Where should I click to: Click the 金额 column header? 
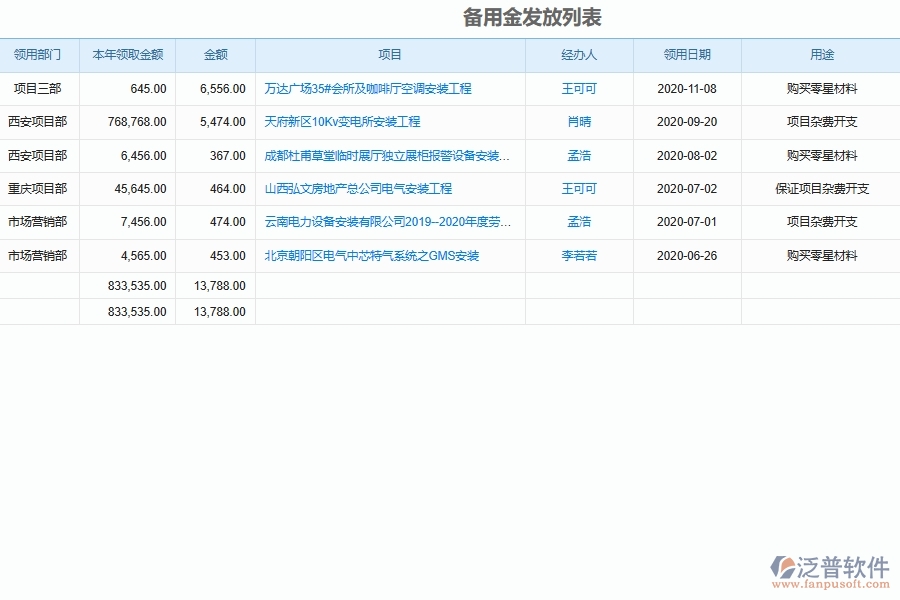pos(215,55)
